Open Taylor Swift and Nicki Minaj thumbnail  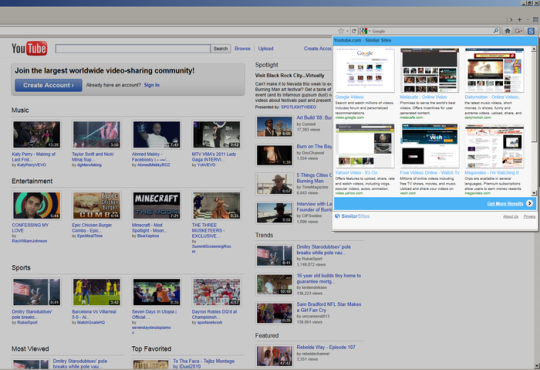pyautogui.click(x=96, y=134)
